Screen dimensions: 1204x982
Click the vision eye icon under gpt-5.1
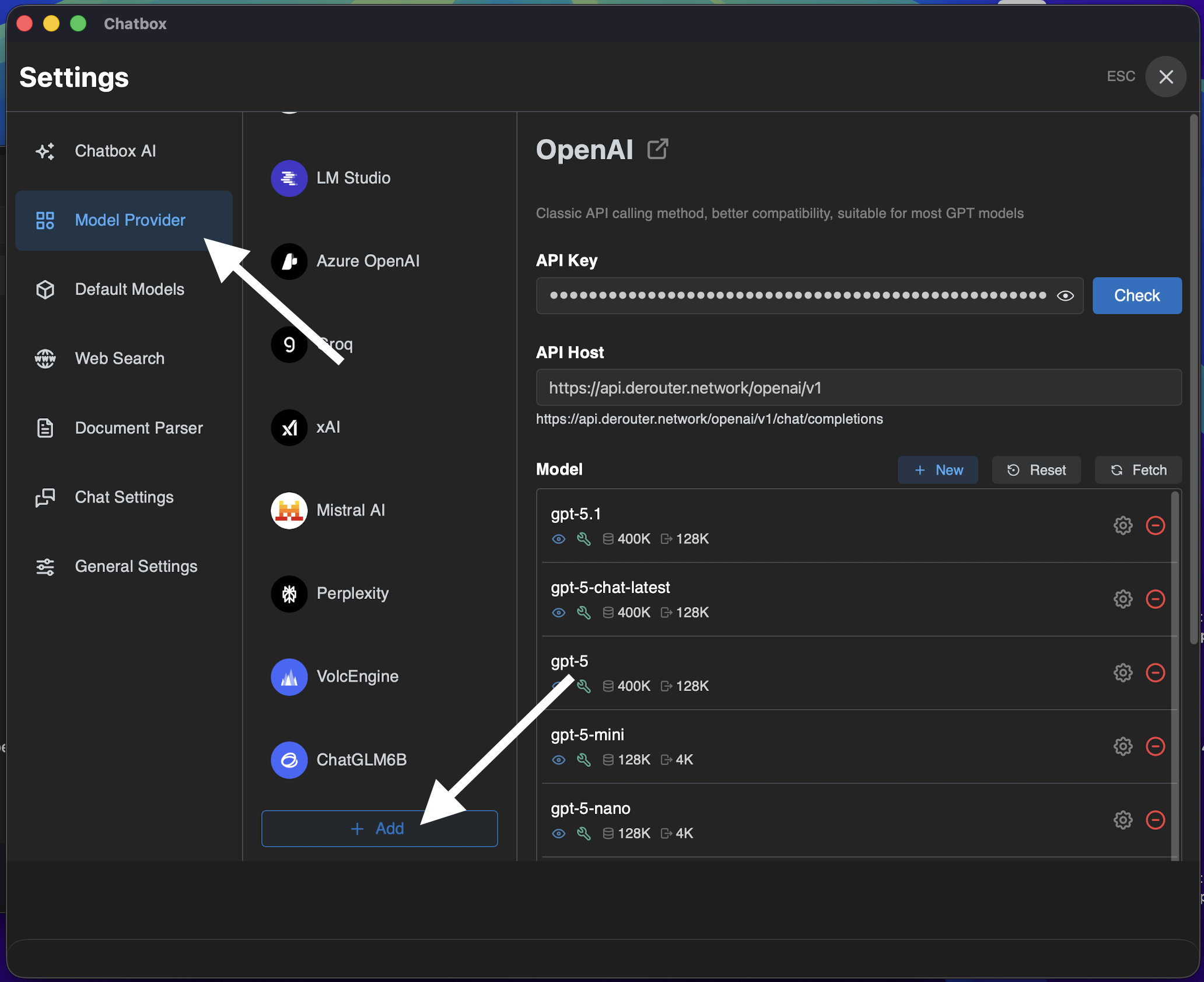[558, 539]
